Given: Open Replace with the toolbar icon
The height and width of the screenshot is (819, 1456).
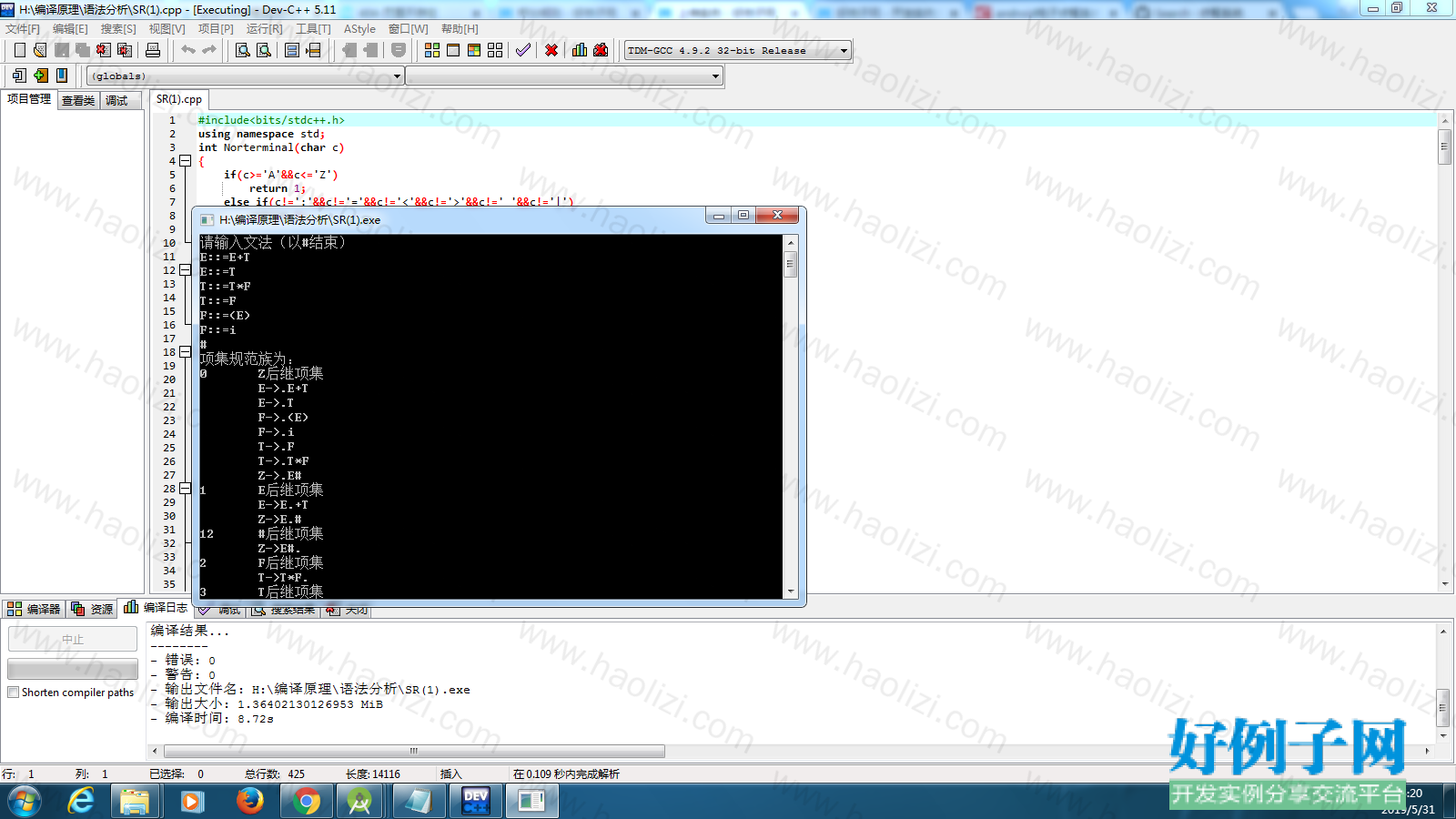Looking at the screenshot, I should pyautogui.click(x=264, y=50).
